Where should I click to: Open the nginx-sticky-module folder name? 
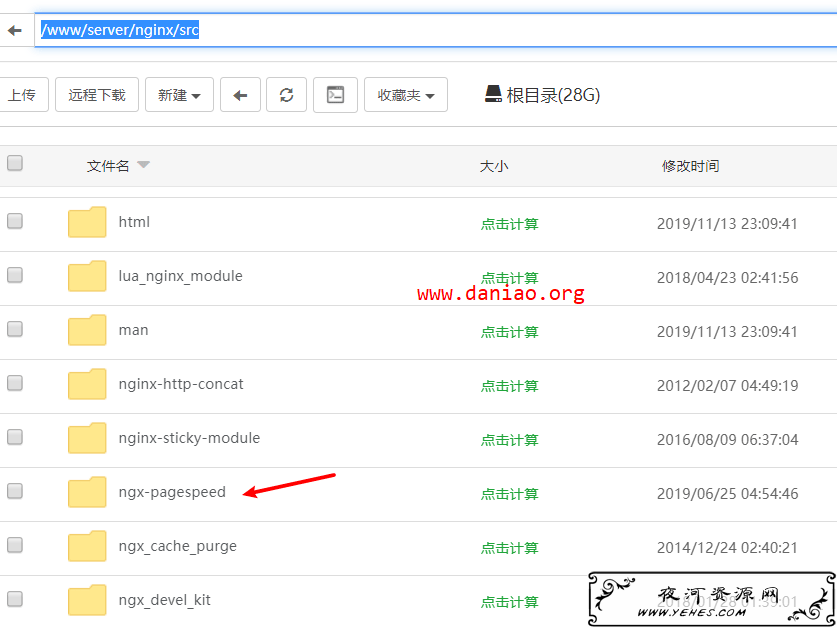point(189,438)
